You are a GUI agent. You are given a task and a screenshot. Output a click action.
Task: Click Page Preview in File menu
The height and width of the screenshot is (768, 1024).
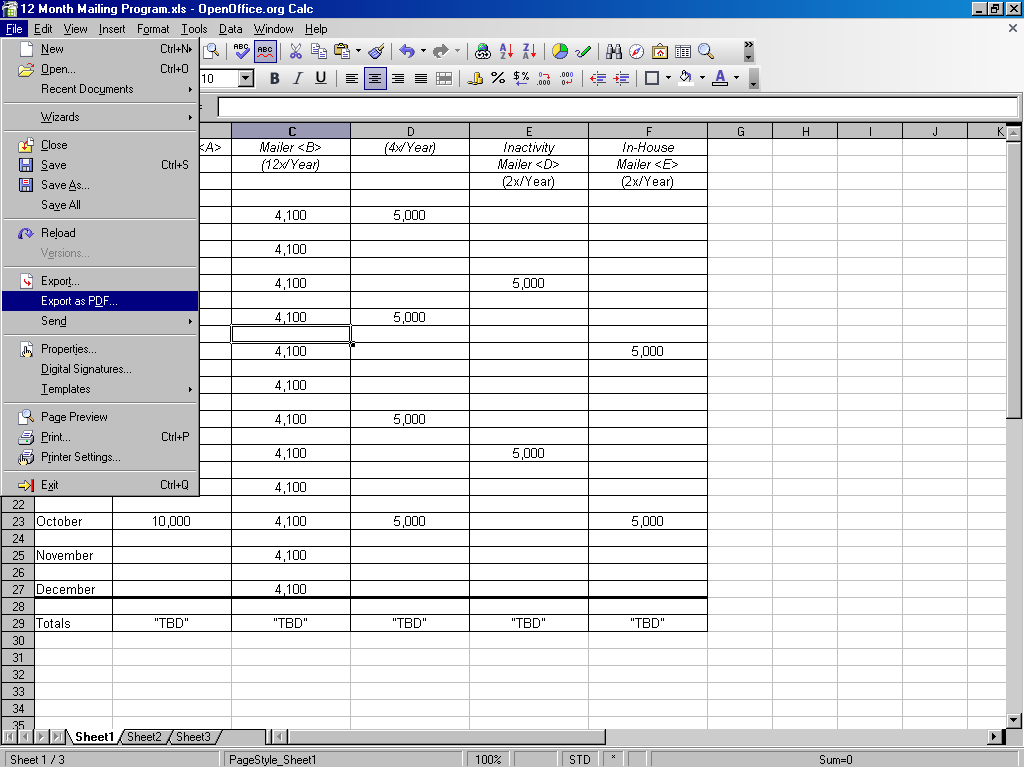pos(74,417)
